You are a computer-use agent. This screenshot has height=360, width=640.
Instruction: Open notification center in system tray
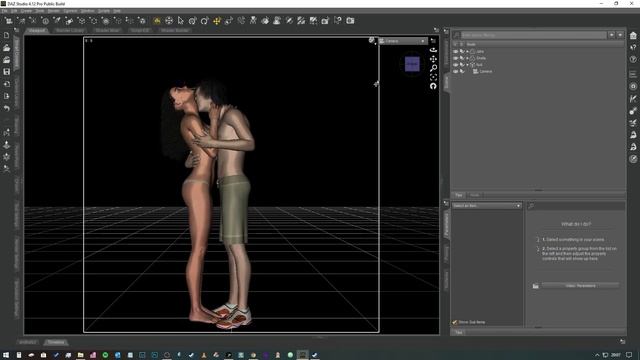[x=629, y=355]
